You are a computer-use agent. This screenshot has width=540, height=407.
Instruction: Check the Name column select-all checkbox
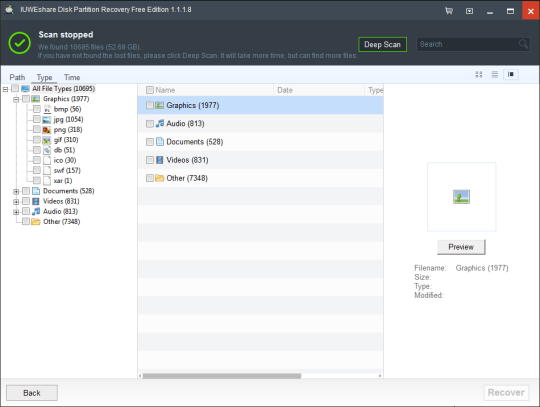150,90
